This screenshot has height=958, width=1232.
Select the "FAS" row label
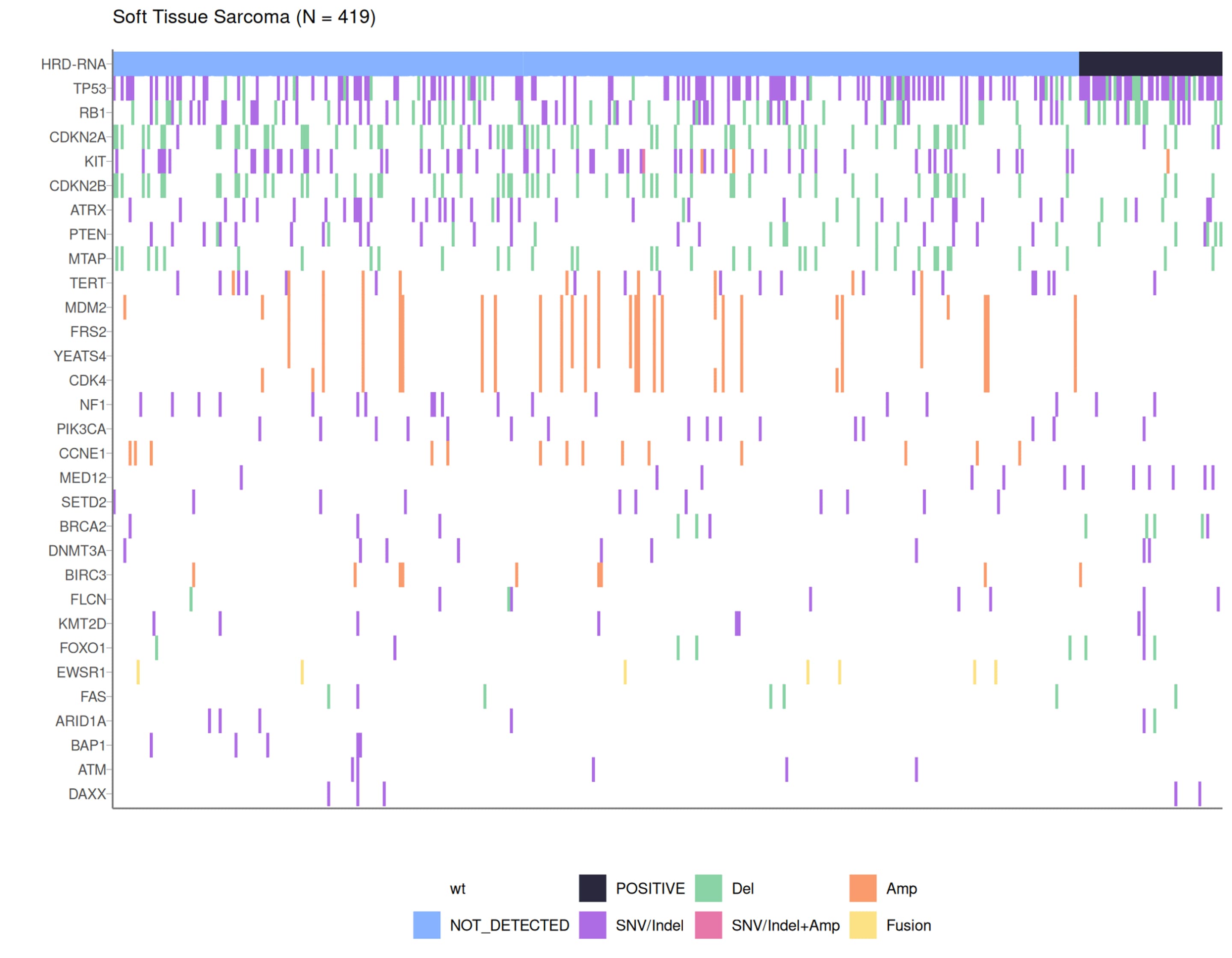coord(93,697)
